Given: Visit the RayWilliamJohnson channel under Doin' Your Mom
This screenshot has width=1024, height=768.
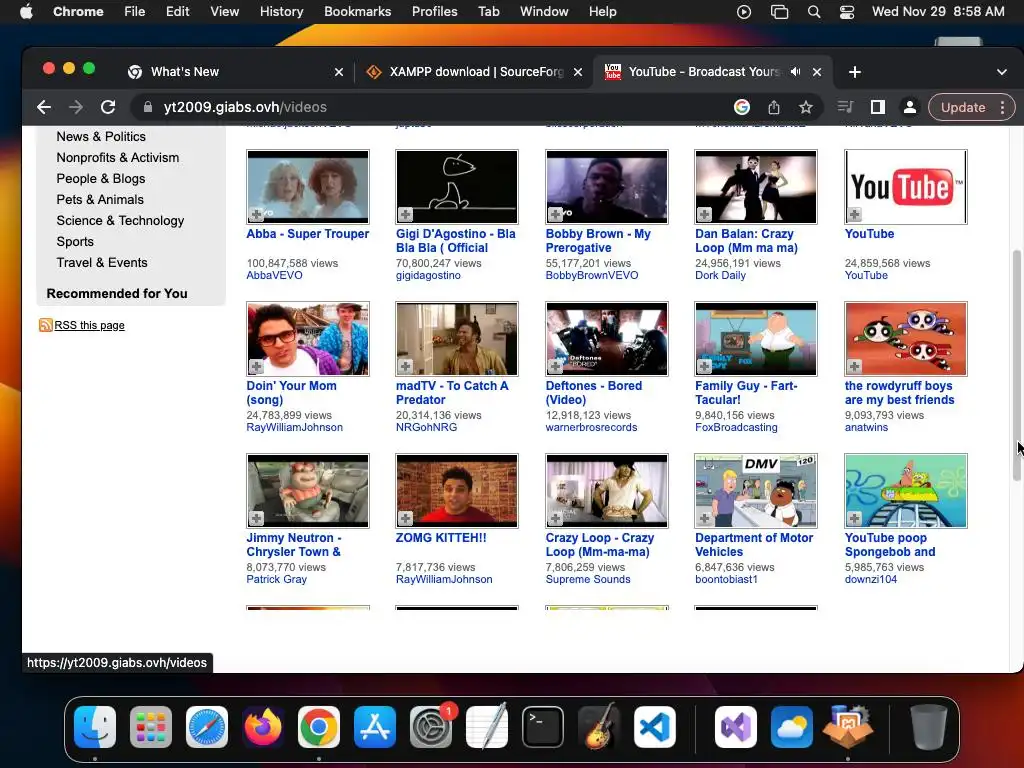Looking at the screenshot, I should coord(295,427).
